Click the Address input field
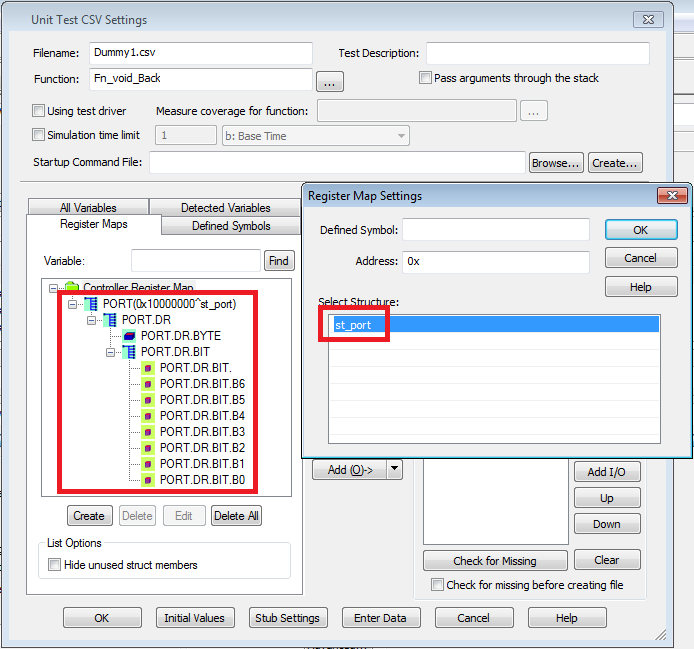 [x=496, y=261]
